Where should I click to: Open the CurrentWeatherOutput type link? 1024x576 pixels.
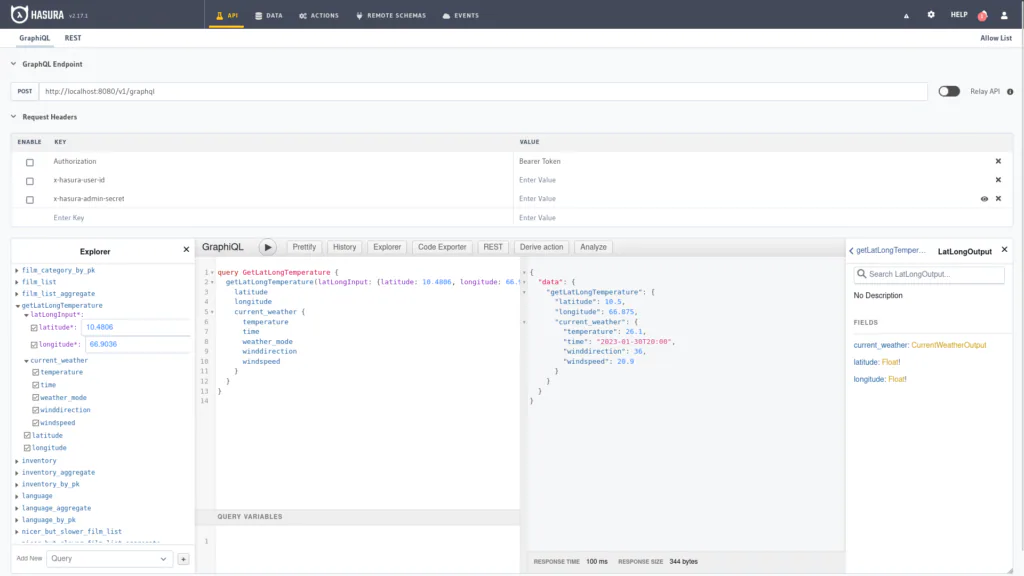click(x=948, y=345)
